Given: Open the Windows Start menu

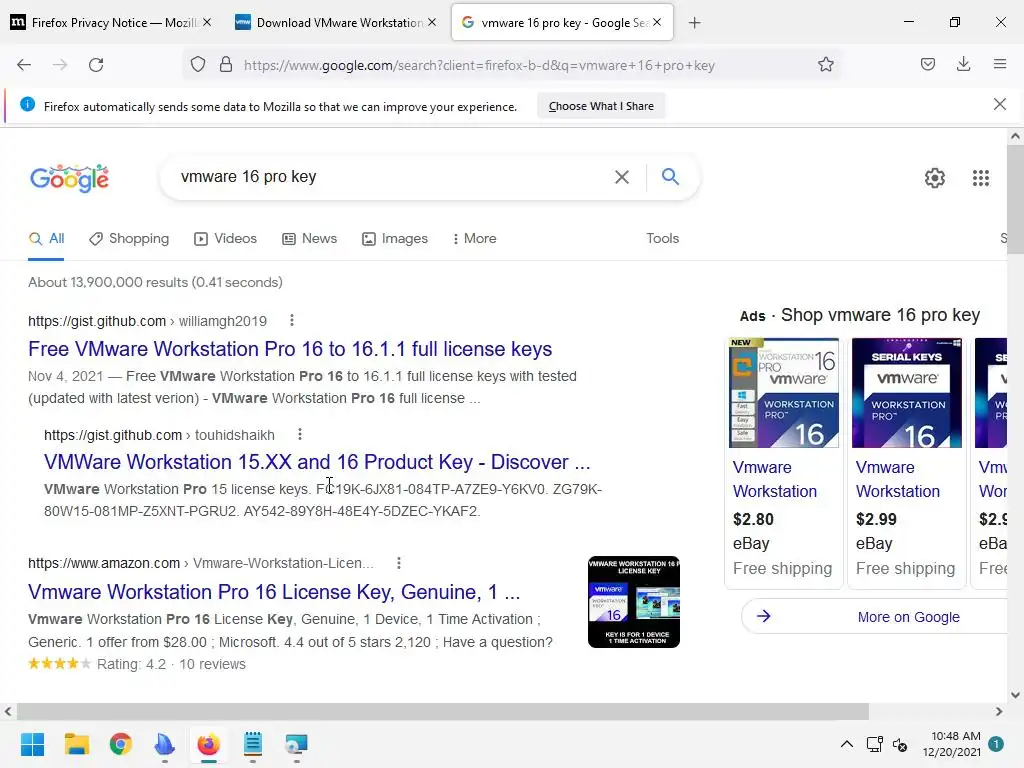Looking at the screenshot, I should 32,744.
